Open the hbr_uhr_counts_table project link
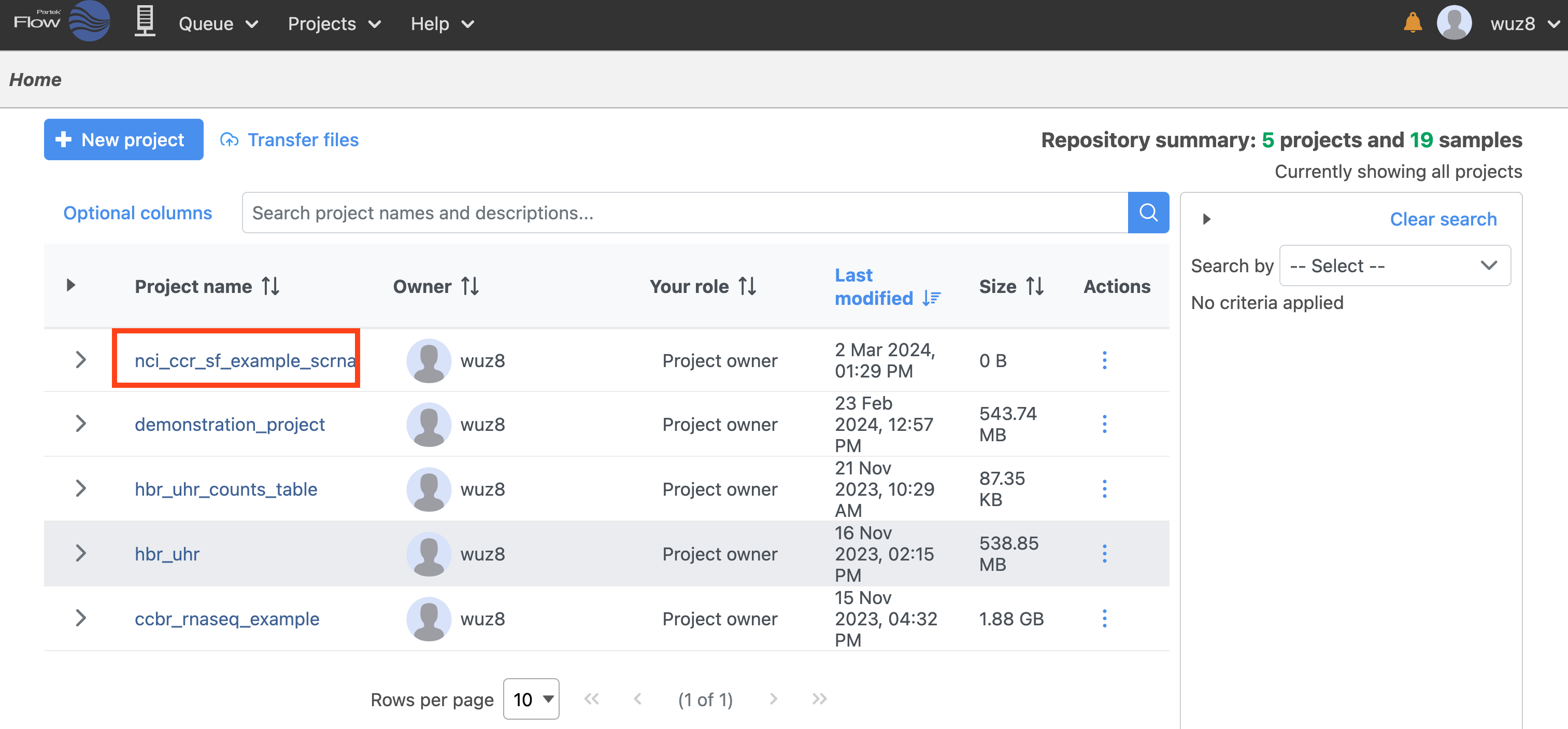The image size is (1568, 729). (226, 489)
